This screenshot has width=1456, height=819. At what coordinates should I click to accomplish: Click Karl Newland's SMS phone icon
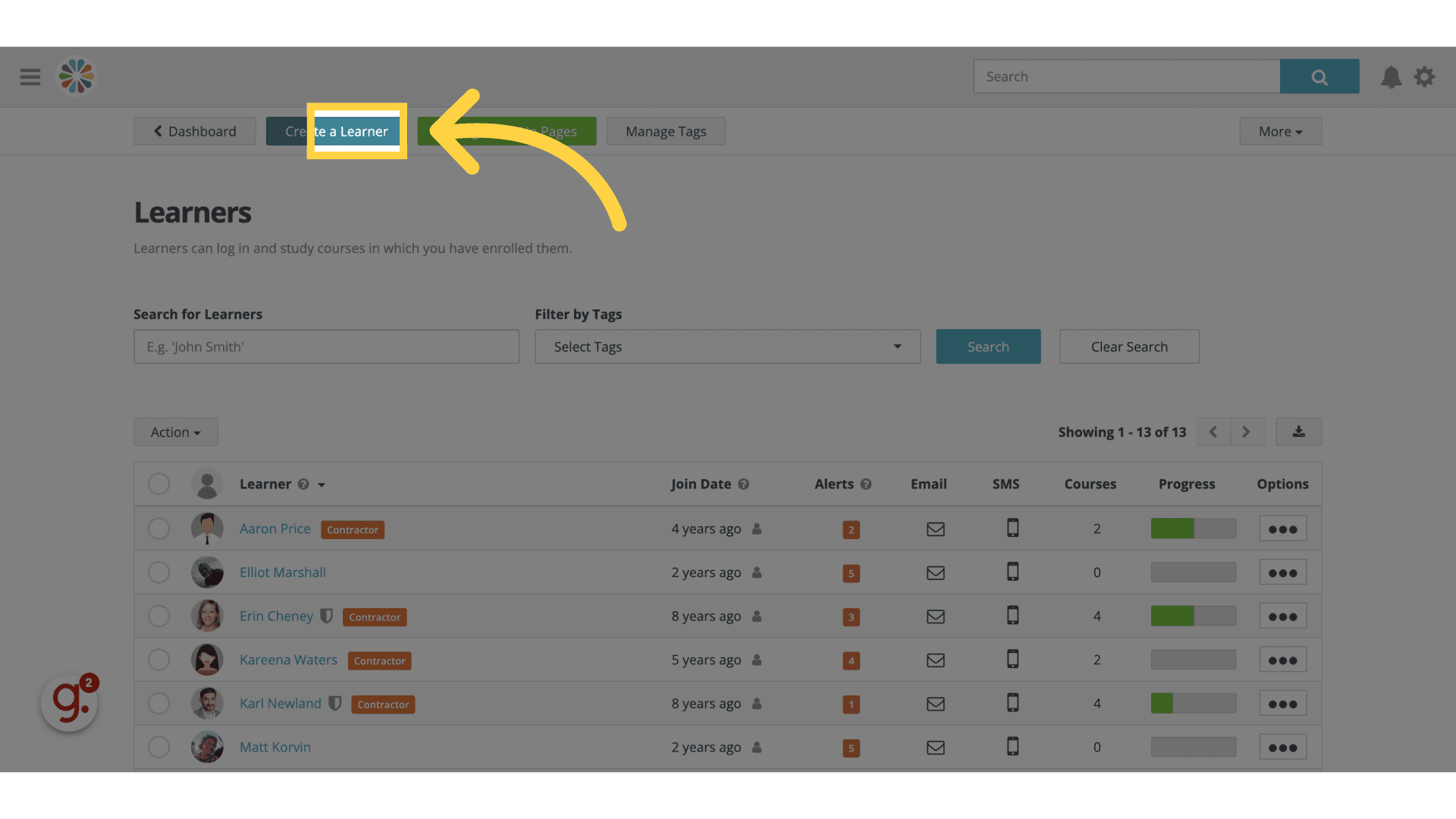(1012, 703)
